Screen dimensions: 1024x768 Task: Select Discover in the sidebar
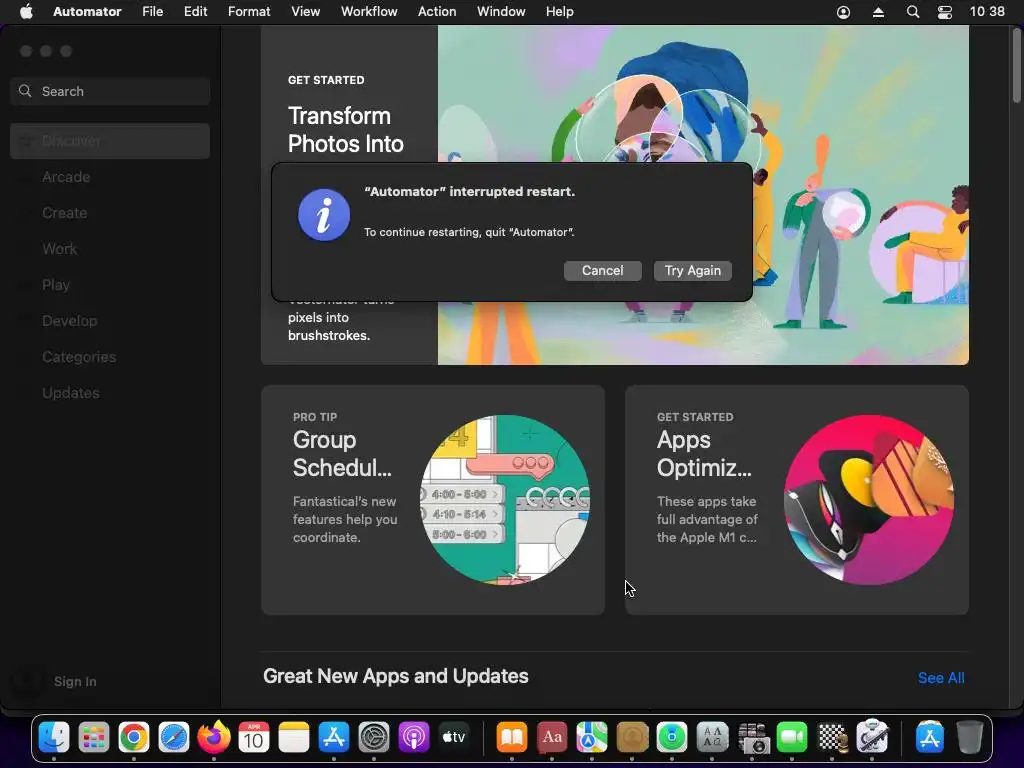[110, 141]
